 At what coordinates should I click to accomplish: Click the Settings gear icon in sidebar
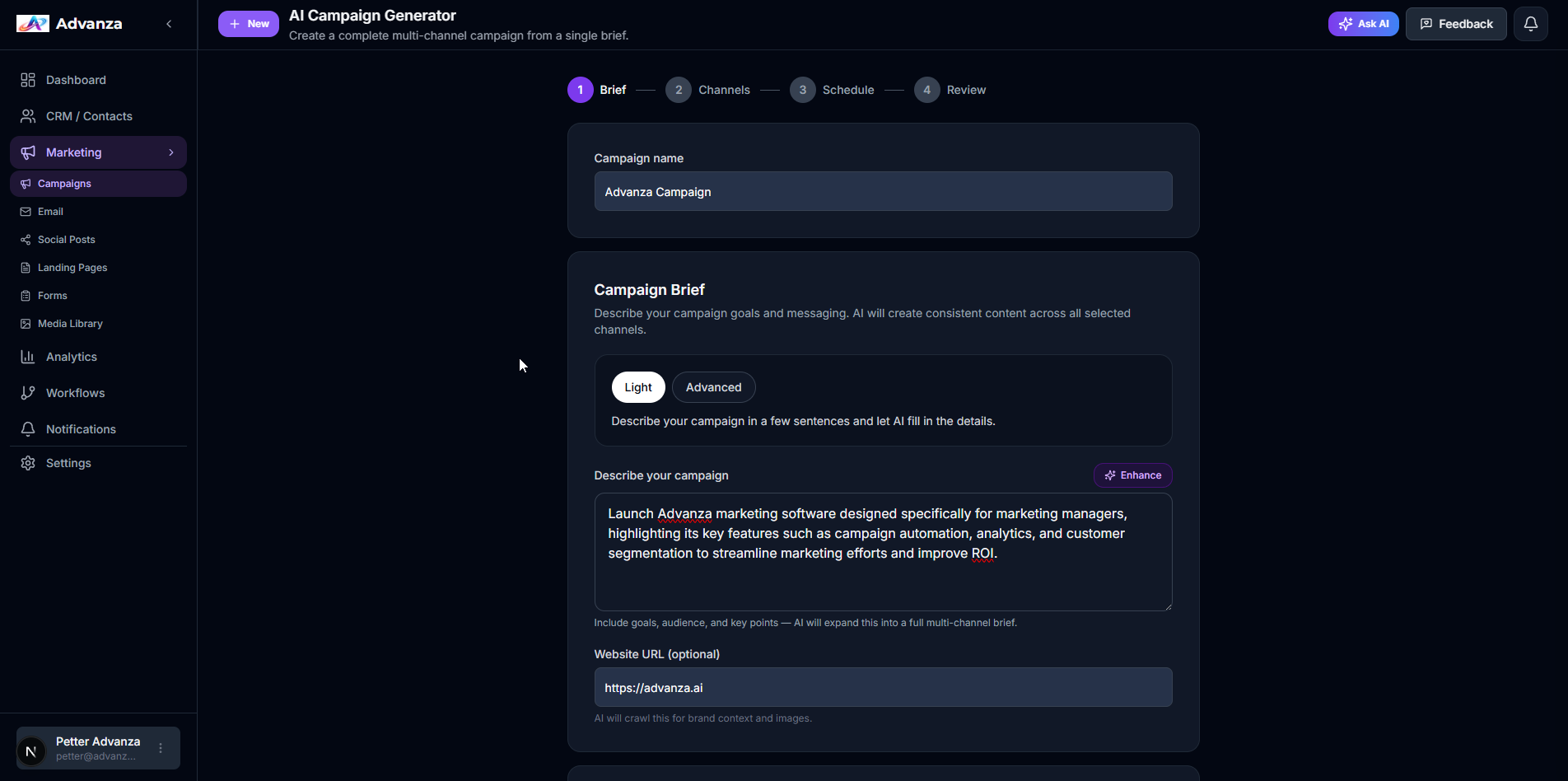point(28,463)
